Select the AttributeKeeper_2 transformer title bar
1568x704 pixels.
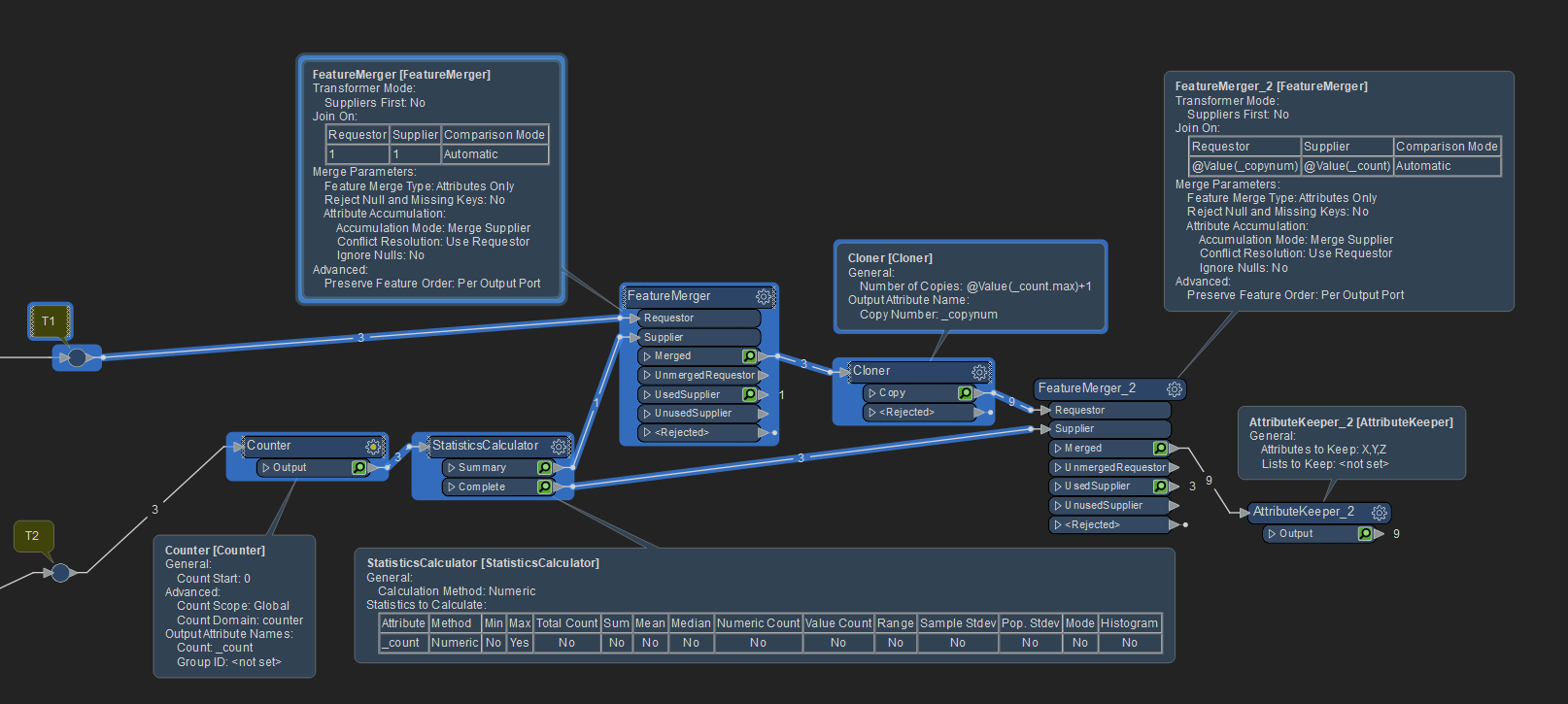pyautogui.click(x=1319, y=512)
